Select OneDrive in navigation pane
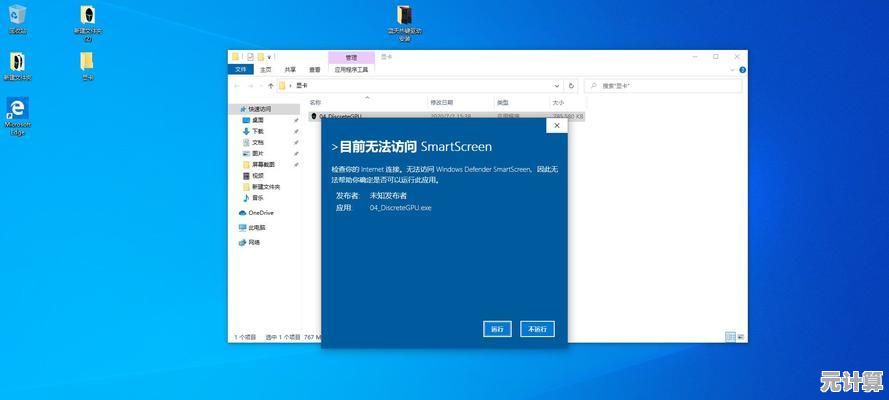Image resolution: width=889 pixels, height=400 pixels. coord(260,213)
